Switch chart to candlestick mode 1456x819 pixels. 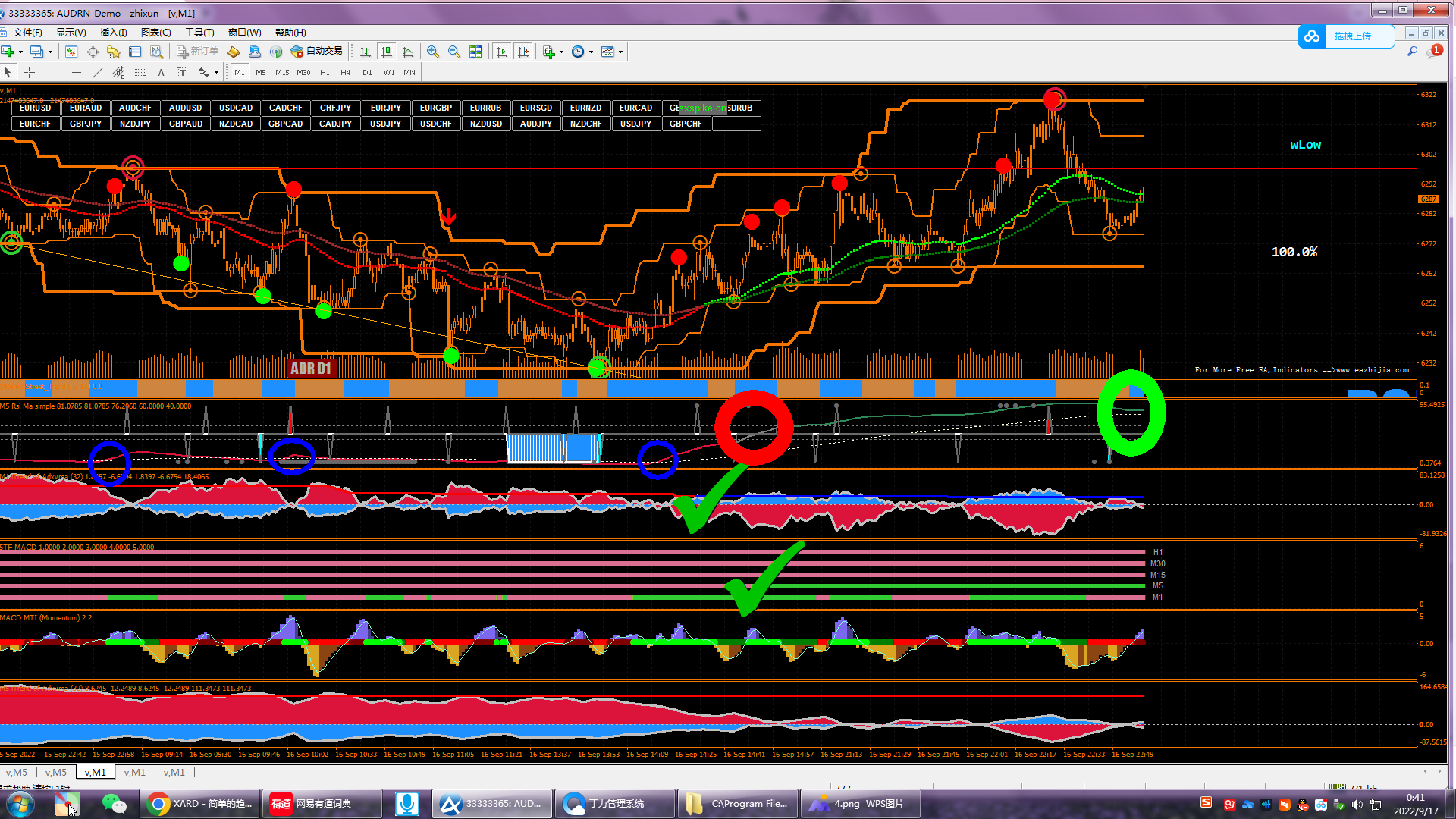point(387,52)
